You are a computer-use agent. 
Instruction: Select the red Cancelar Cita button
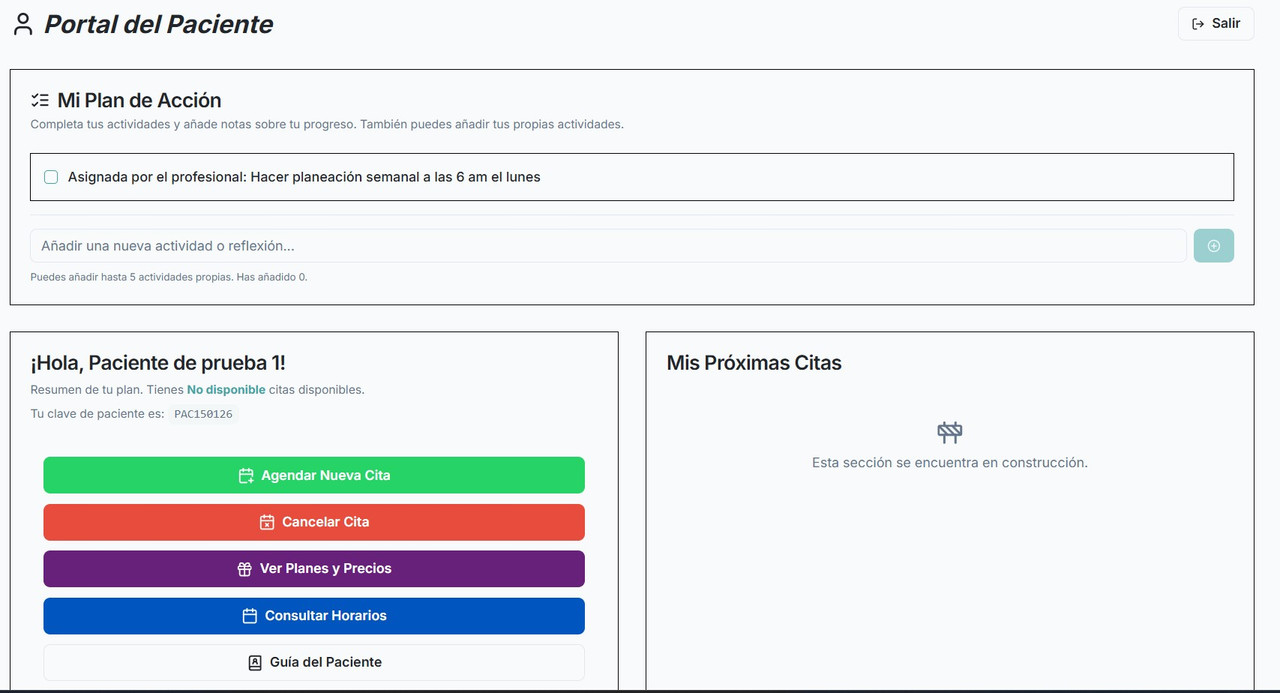click(314, 522)
